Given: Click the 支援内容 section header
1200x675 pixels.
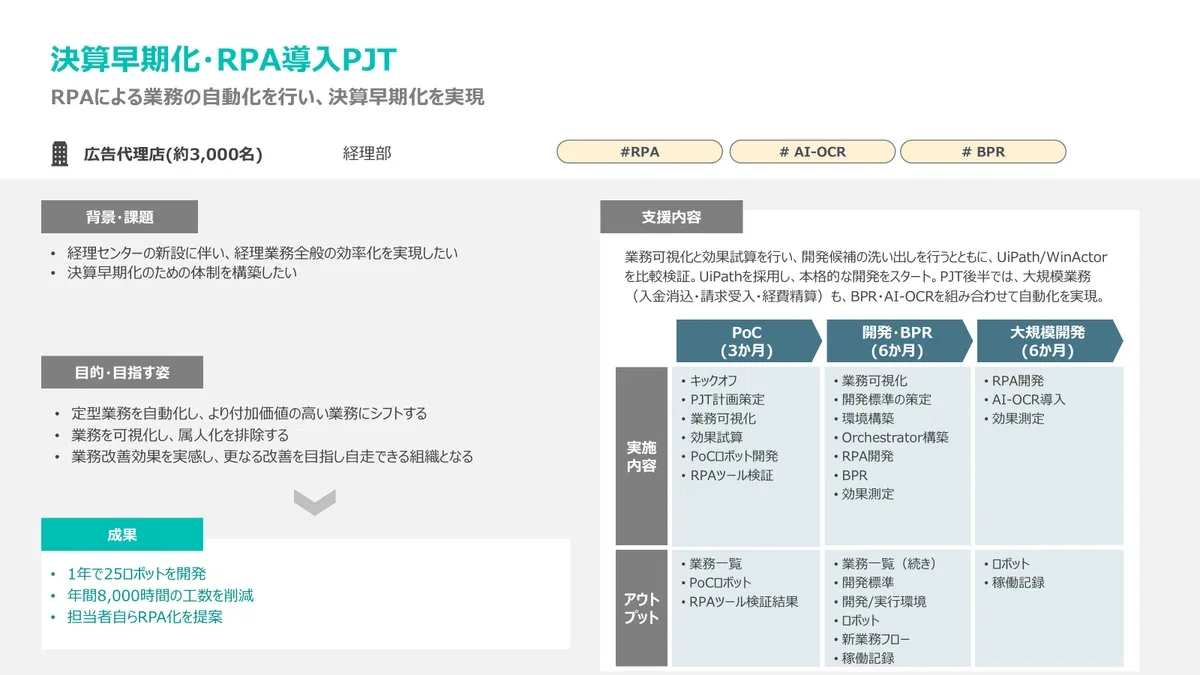Looking at the screenshot, I should tap(671, 217).
